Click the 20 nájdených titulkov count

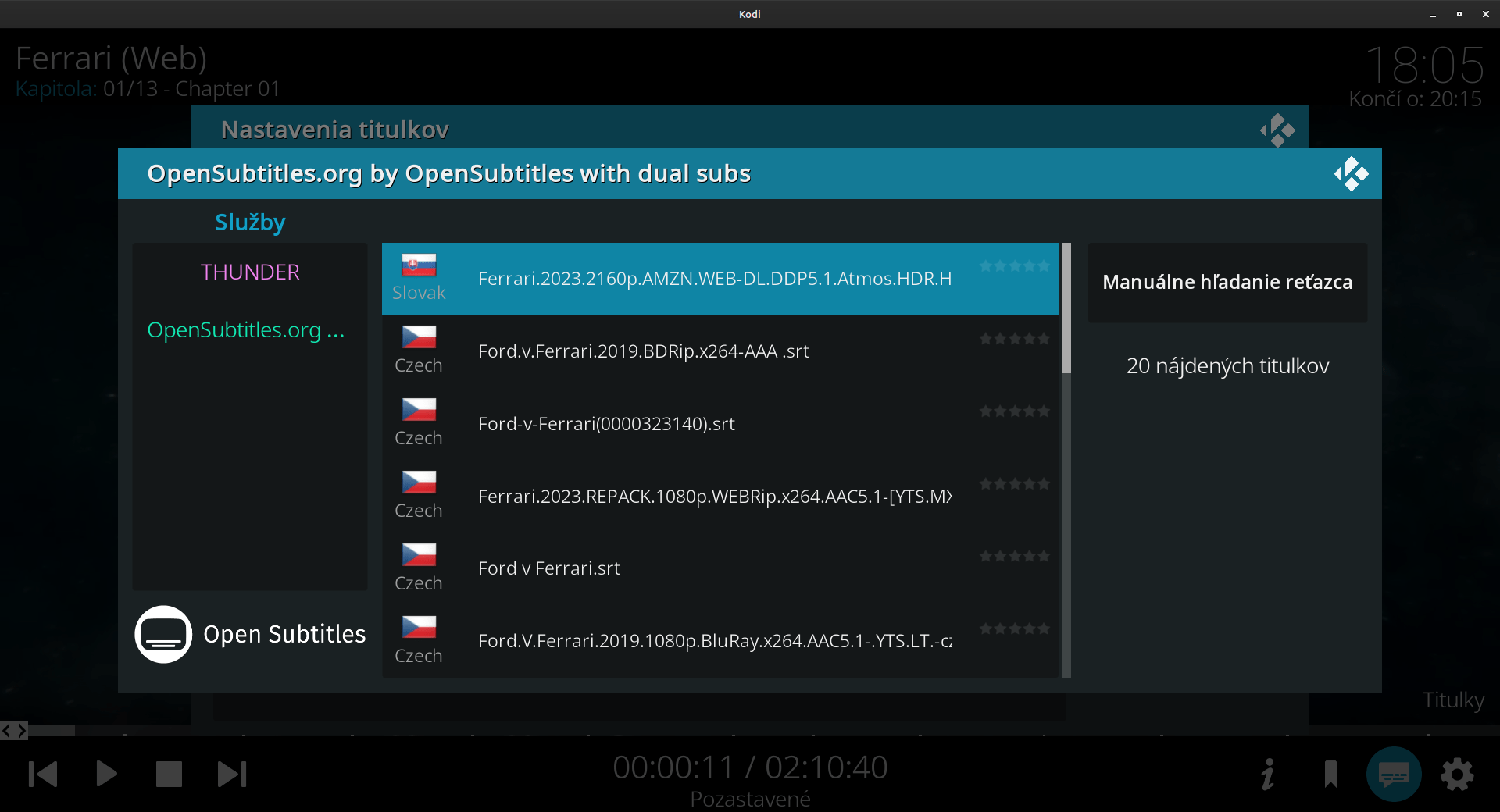[1227, 365]
